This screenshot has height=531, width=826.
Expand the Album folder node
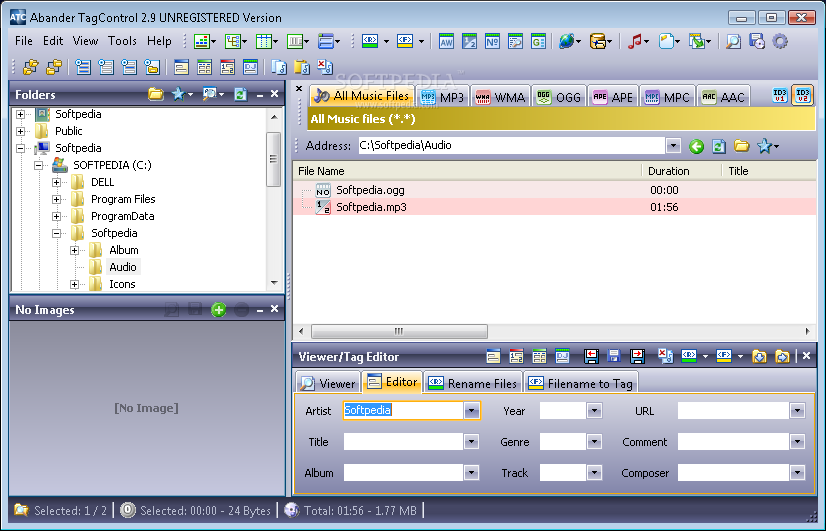pyautogui.click(x=74, y=250)
